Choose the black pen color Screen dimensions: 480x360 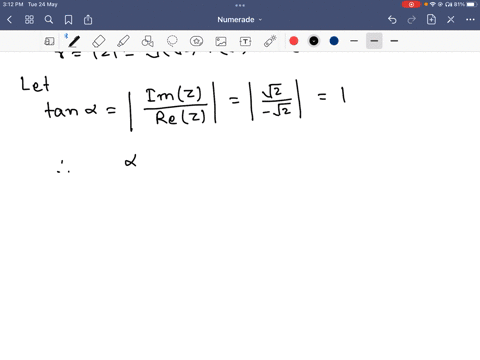tap(314, 41)
